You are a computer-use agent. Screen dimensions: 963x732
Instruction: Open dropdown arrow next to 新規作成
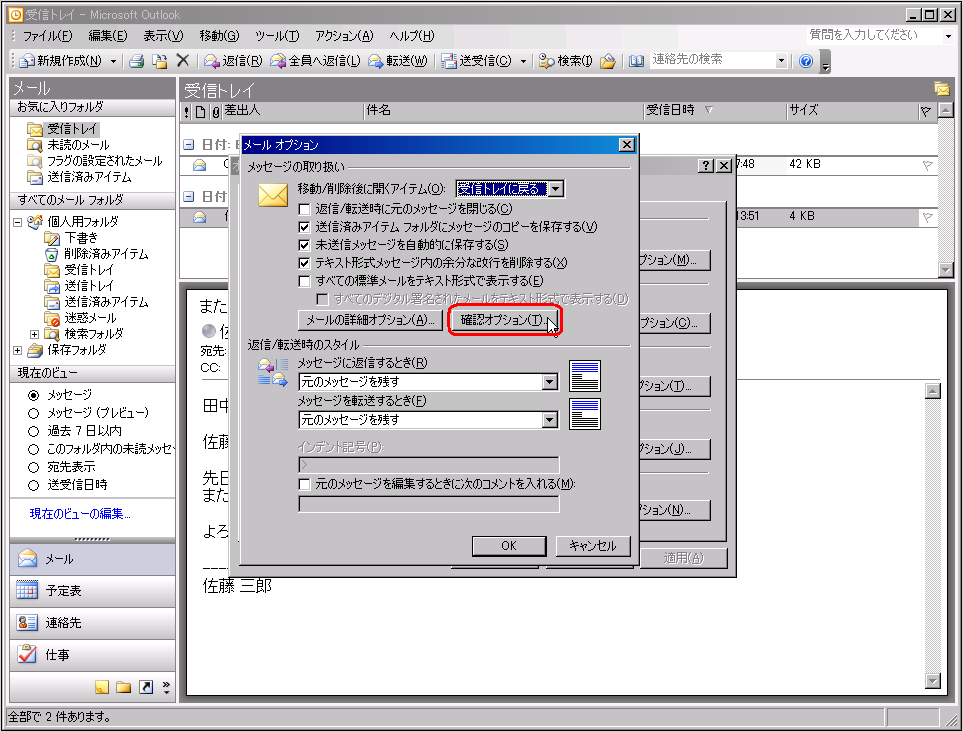pos(113,61)
